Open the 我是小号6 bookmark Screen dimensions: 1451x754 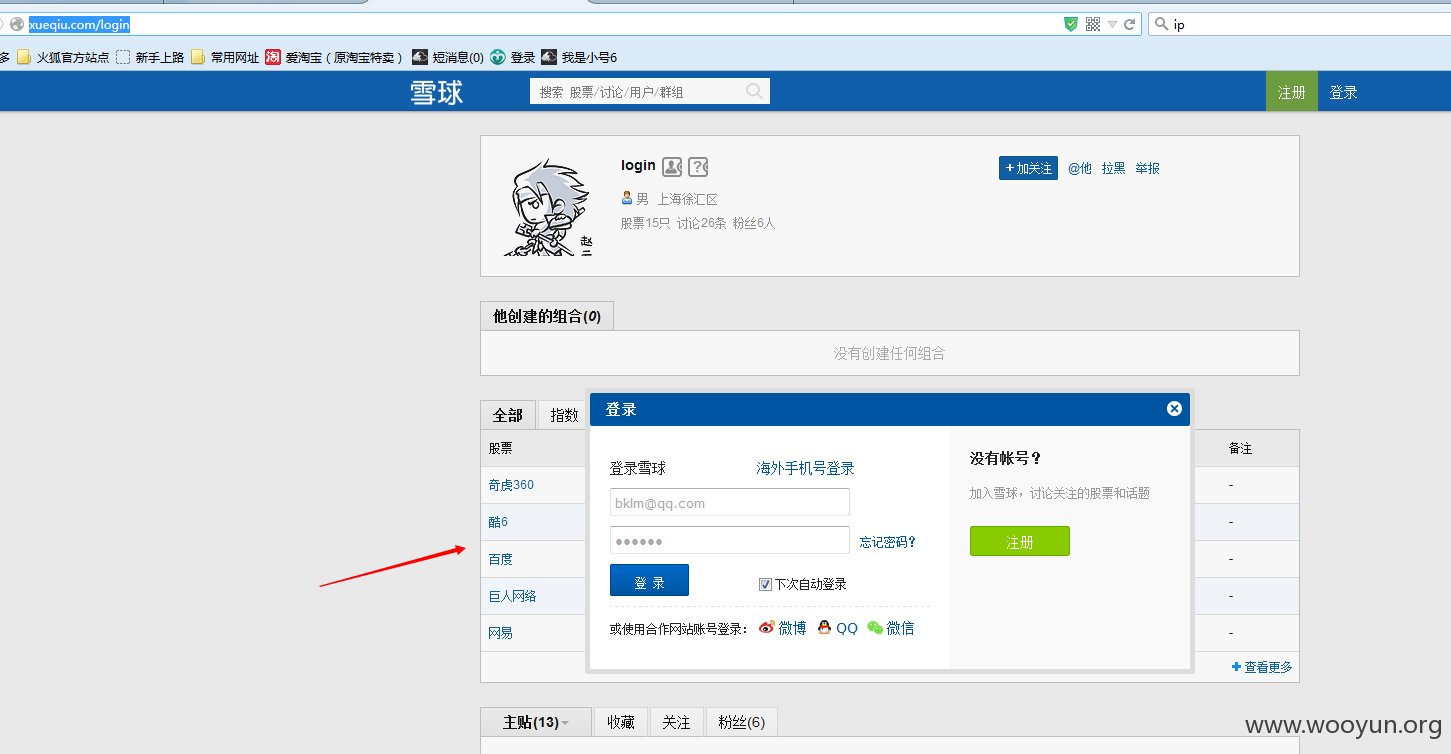(579, 57)
